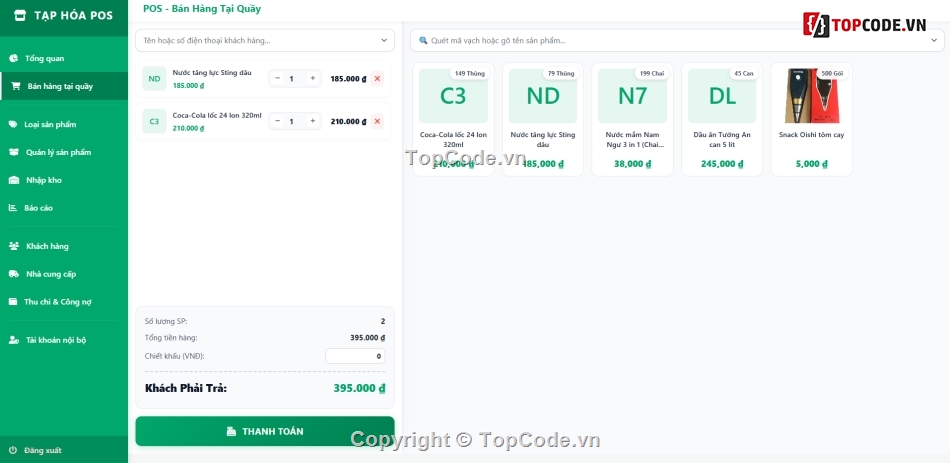This screenshot has width=950, height=463.
Task: Click the Tổng quan home icon
Action: point(14,58)
